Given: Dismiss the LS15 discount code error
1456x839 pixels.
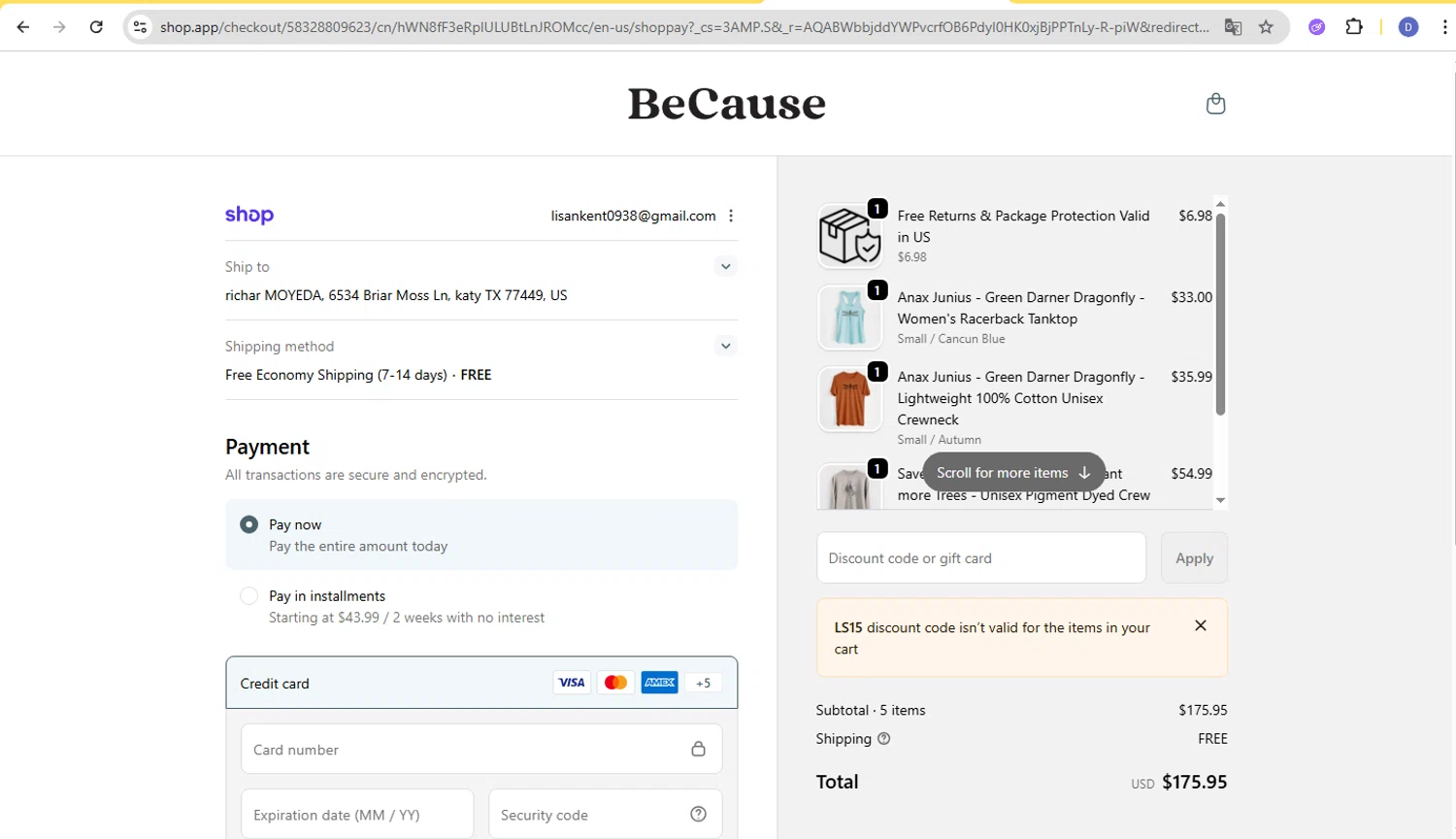Looking at the screenshot, I should click(x=1201, y=625).
